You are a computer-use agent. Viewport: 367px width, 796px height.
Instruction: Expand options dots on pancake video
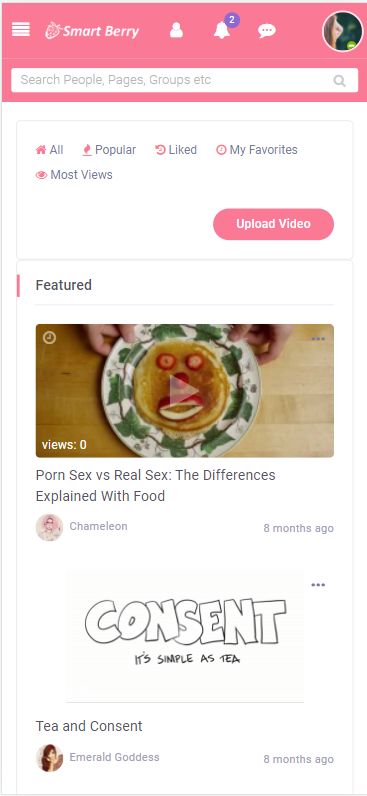pos(318,339)
